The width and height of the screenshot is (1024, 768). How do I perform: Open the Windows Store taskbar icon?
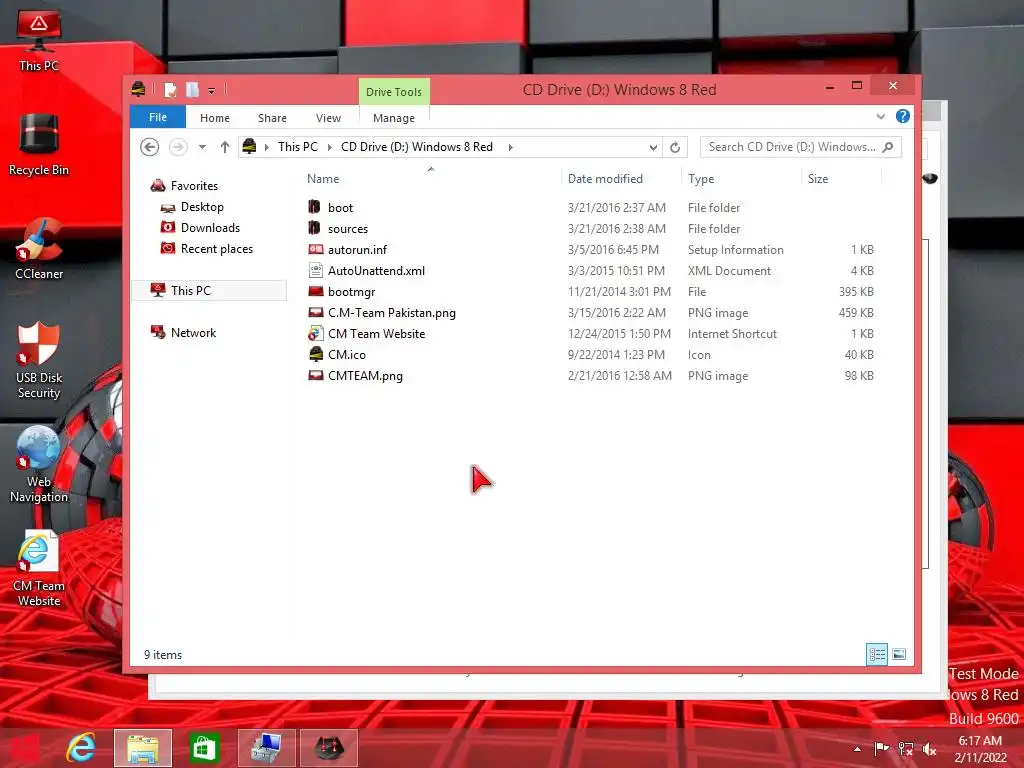pos(204,748)
